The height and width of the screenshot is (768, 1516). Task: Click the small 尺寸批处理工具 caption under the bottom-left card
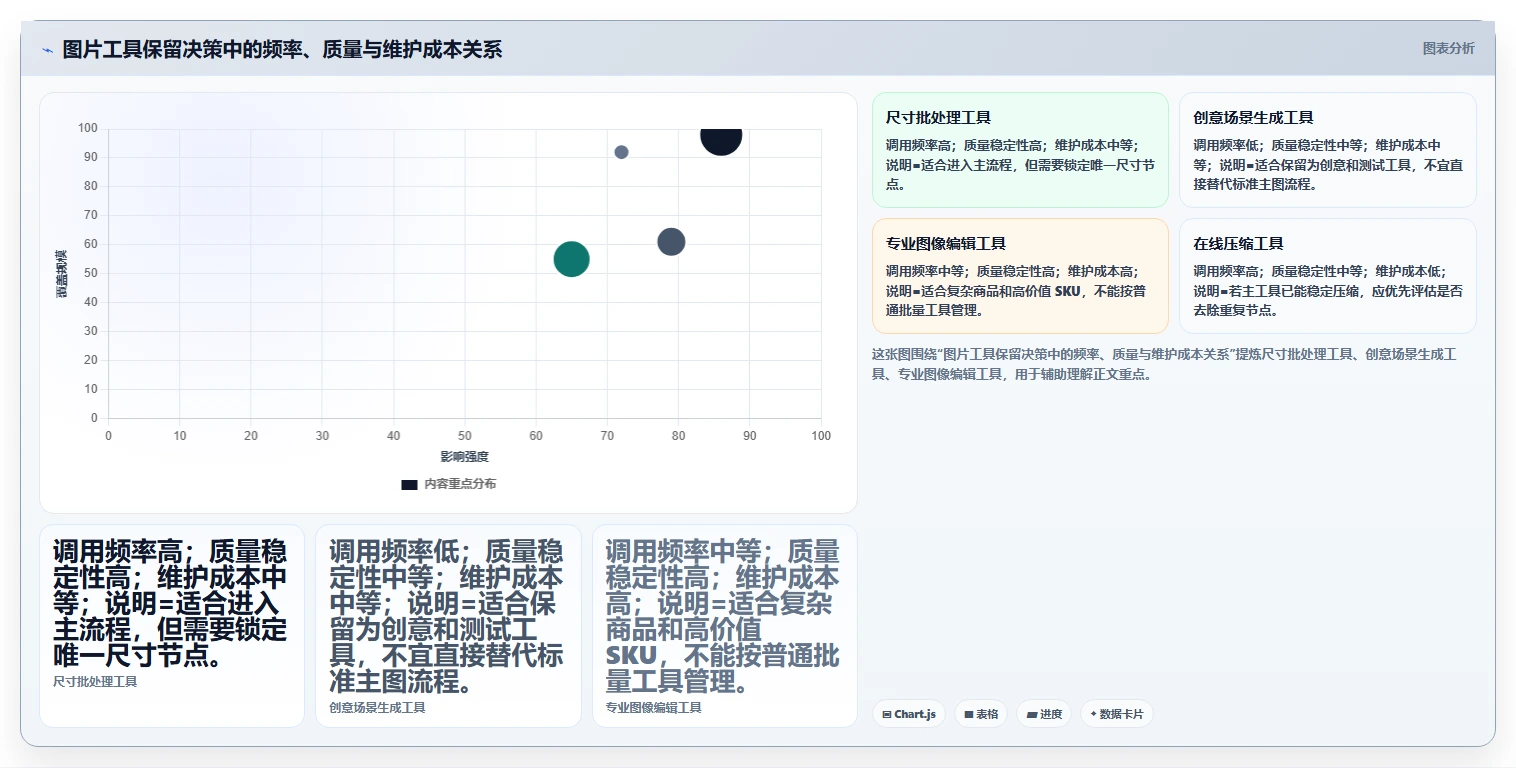click(95, 682)
